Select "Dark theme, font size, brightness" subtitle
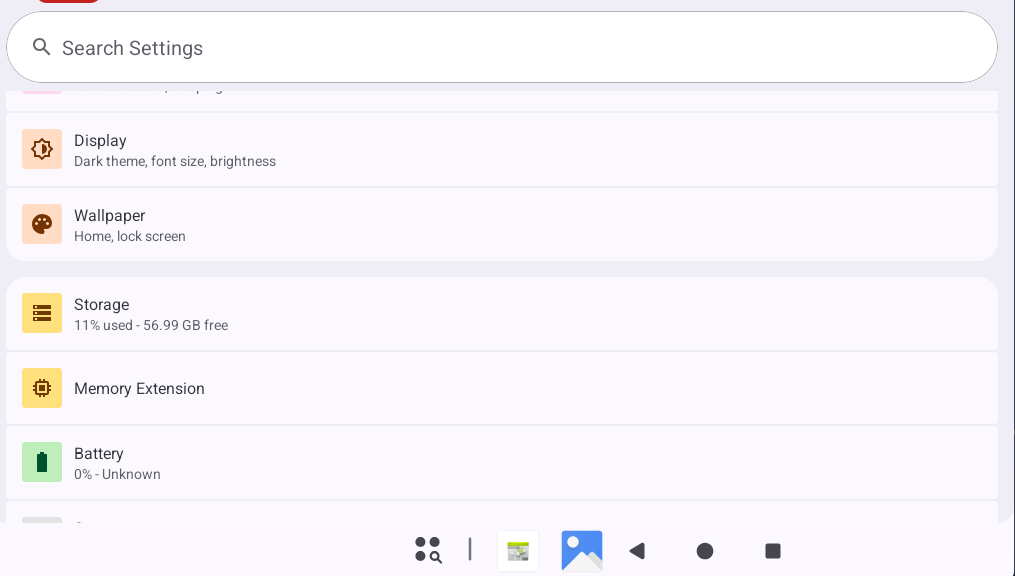Viewport: 1015px width, 576px height. [x=175, y=161]
